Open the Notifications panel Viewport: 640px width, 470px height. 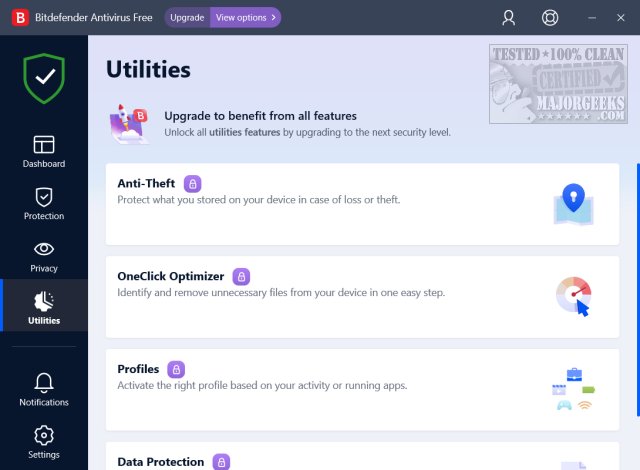tap(44, 389)
